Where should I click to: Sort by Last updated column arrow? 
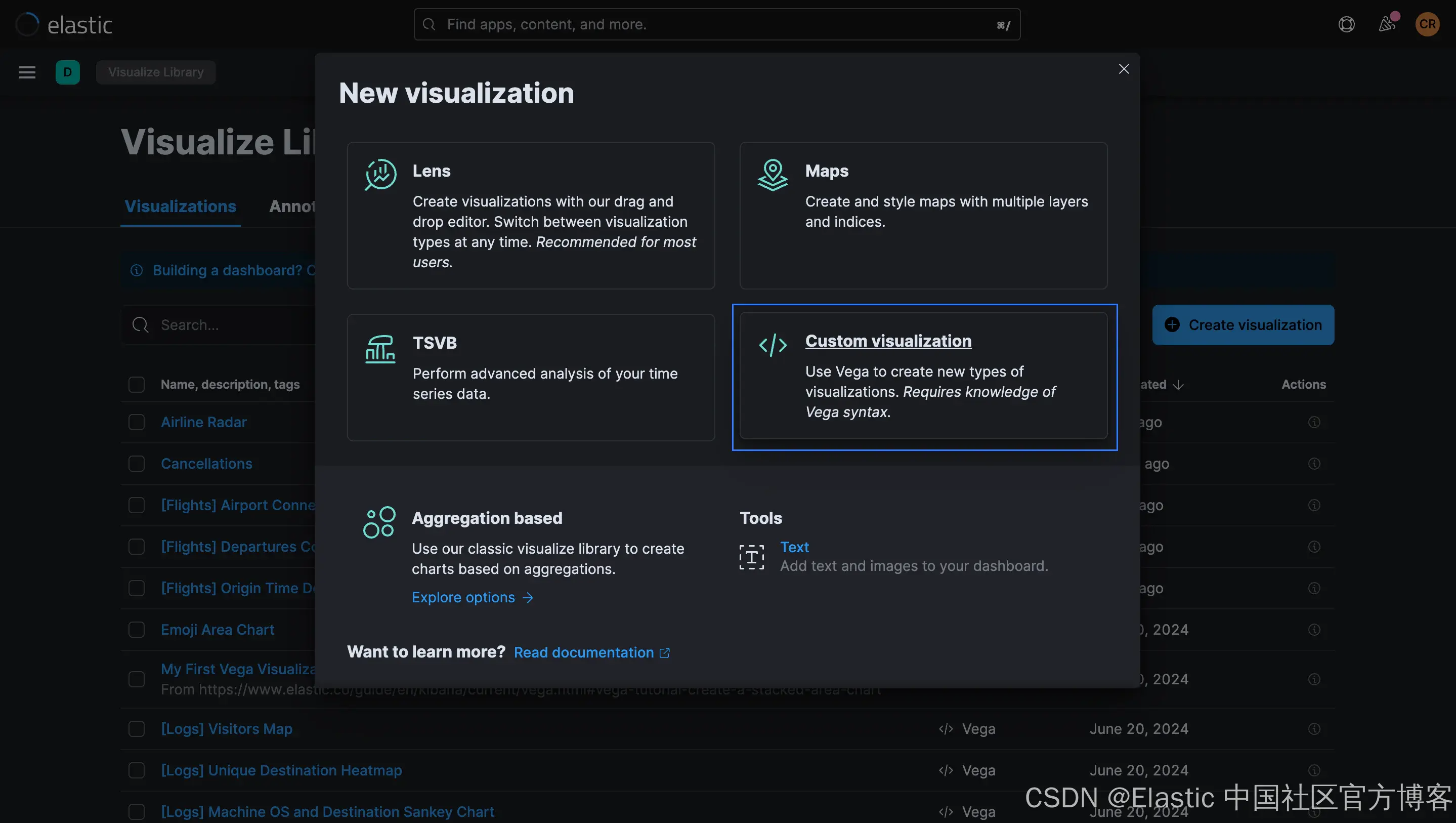[x=1178, y=385]
